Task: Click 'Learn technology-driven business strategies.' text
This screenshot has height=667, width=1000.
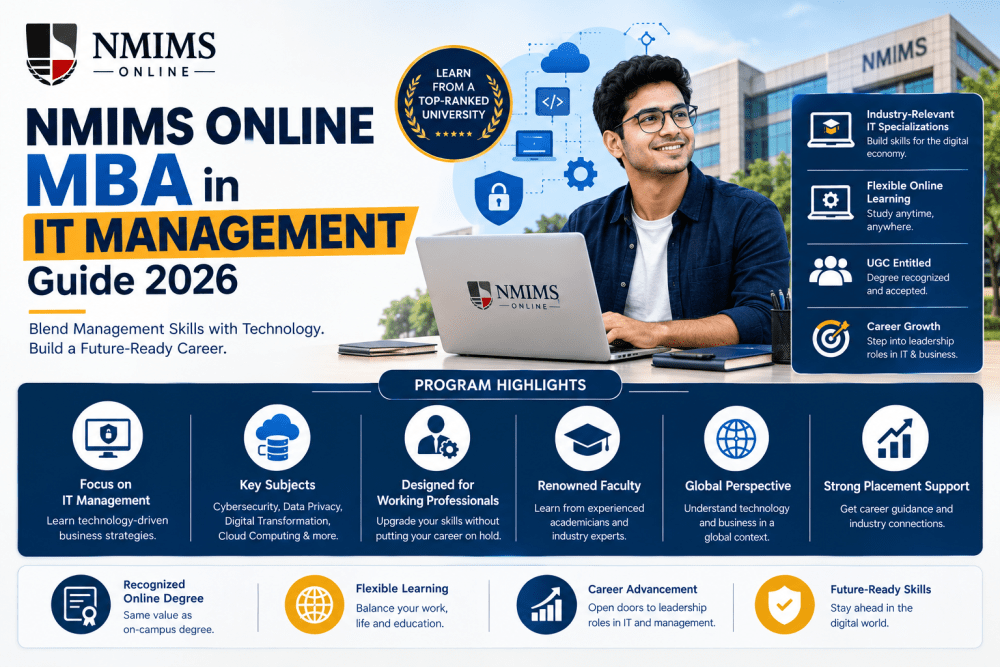Action: 107,528
